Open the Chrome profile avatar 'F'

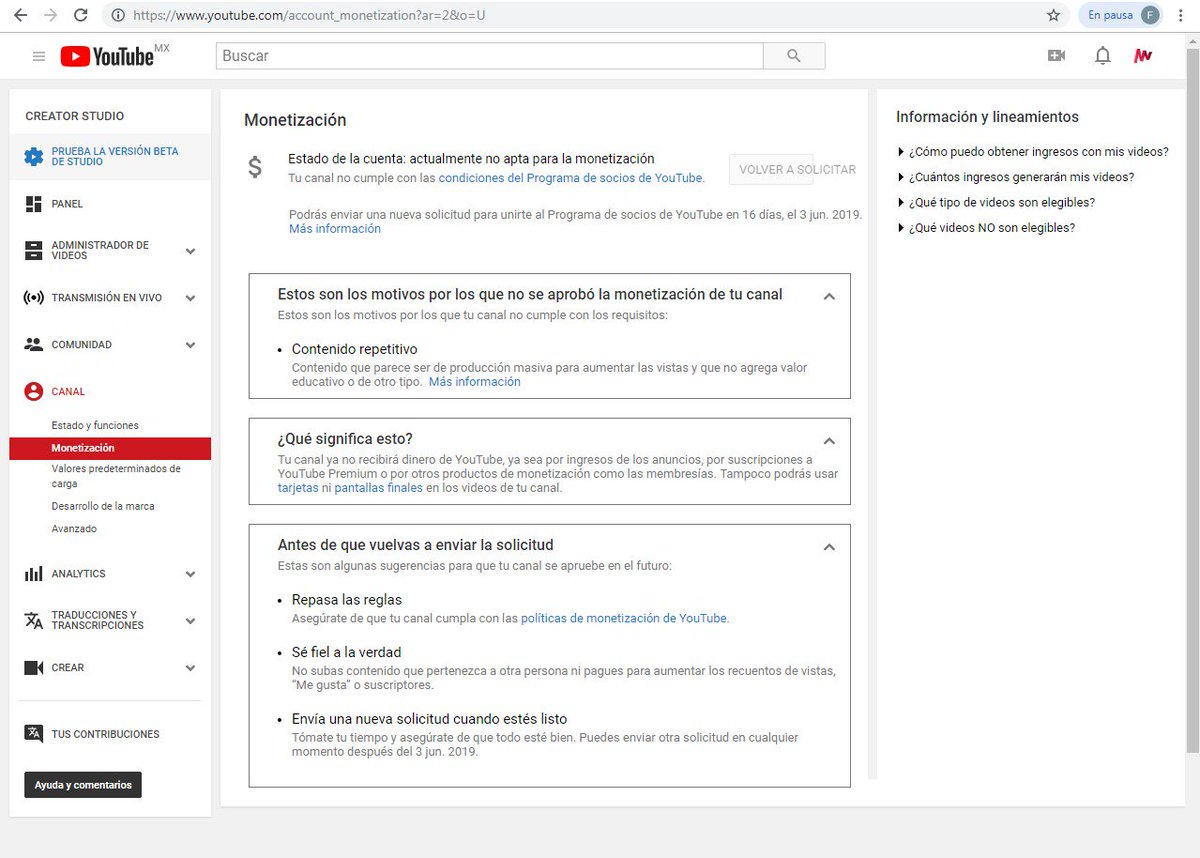[1151, 15]
